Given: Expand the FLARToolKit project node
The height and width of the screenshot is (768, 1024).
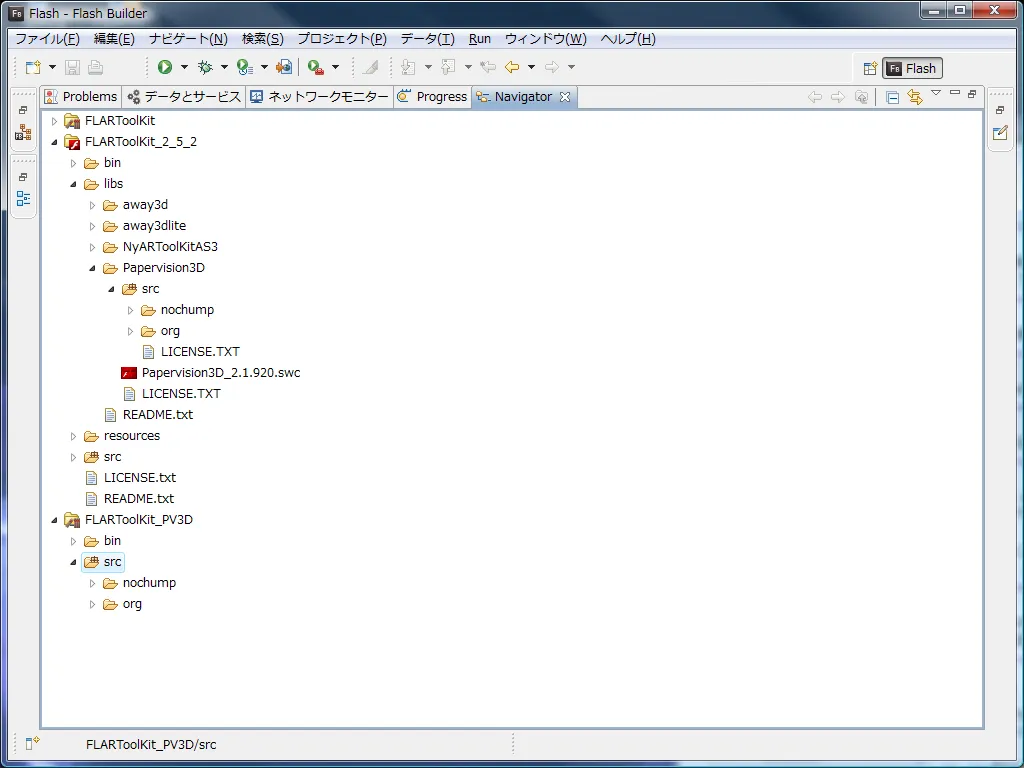Looking at the screenshot, I should tap(55, 121).
